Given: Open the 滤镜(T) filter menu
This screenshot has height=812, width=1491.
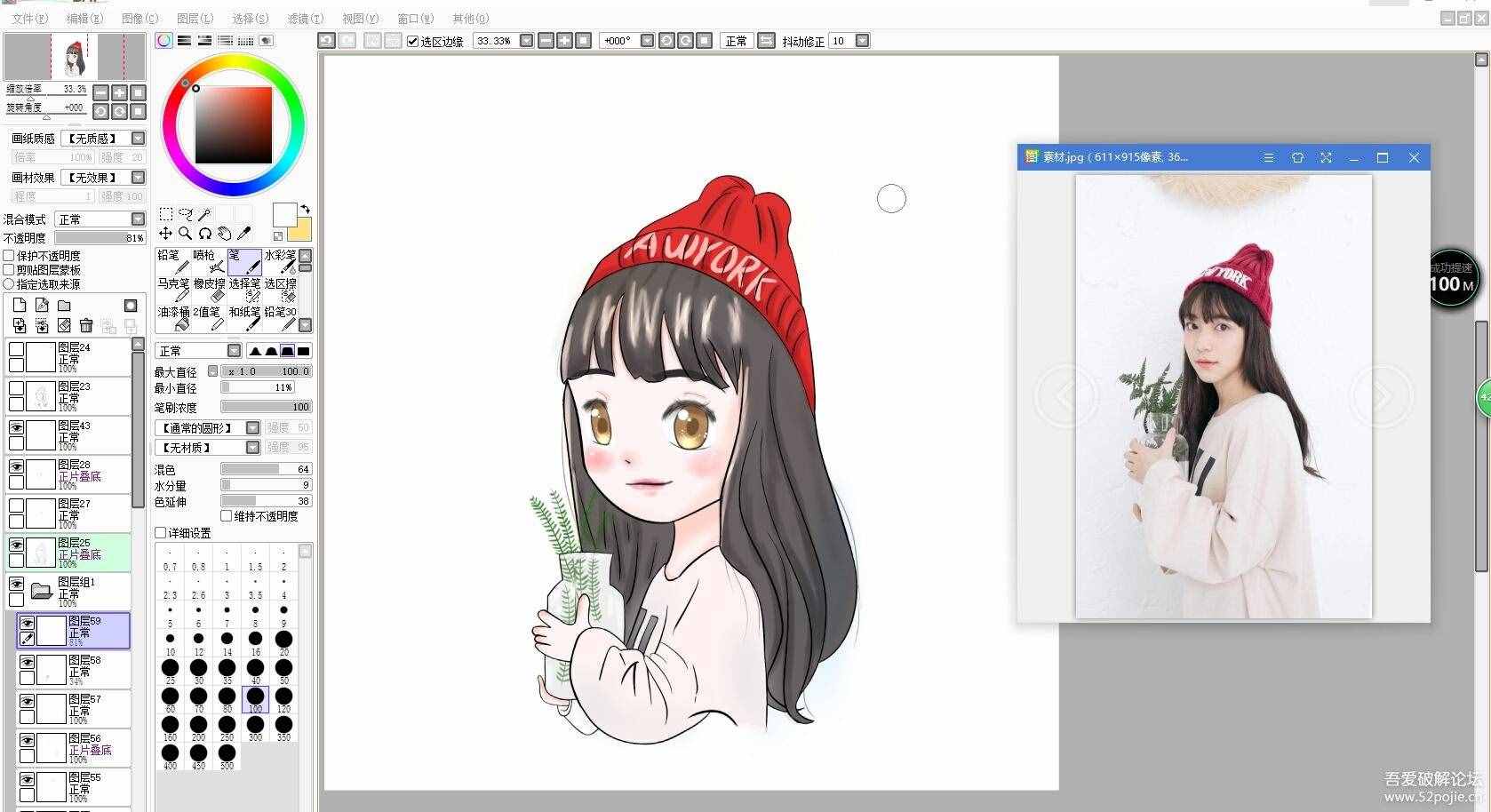Looking at the screenshot, I should tap(305, 18).
